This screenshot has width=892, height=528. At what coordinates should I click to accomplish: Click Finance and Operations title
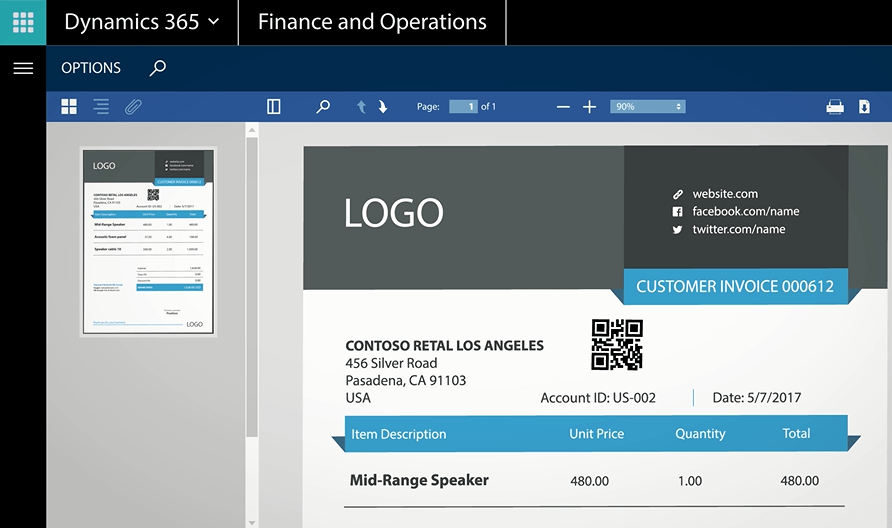(x=372, y=22)
